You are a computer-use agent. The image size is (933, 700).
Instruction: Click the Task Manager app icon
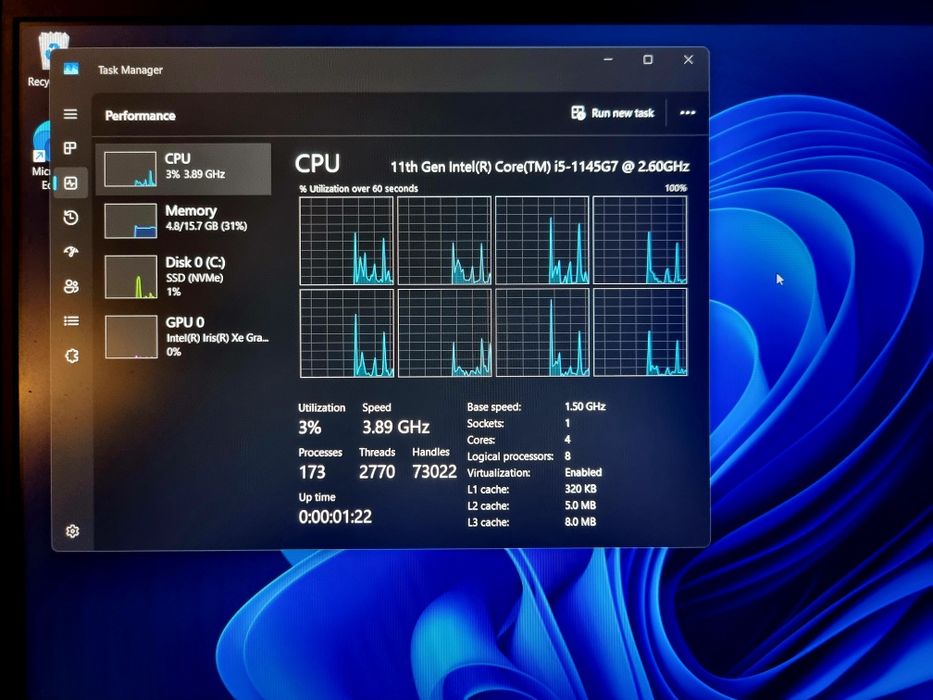point(71,69)
